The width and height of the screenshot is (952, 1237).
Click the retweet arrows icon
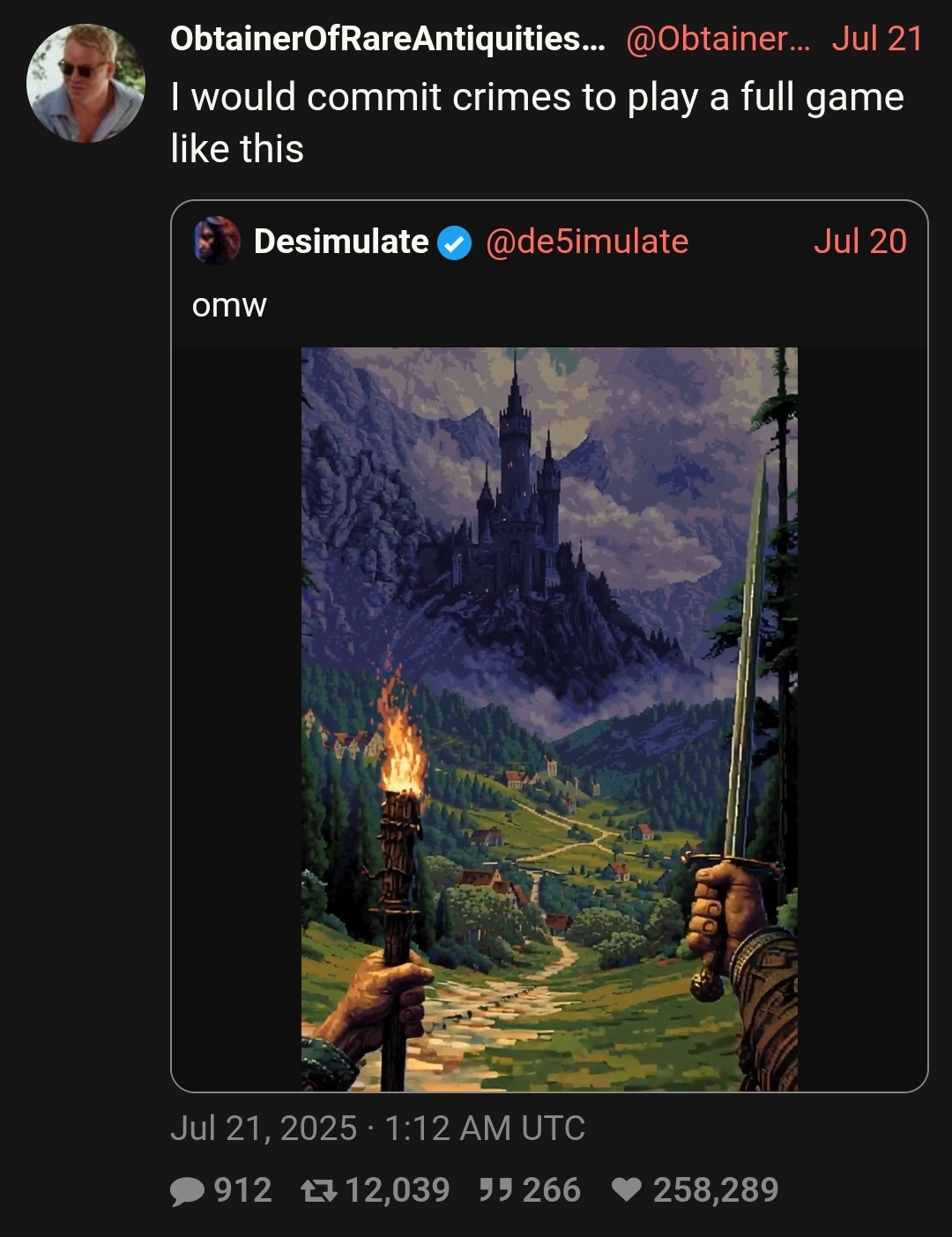click(x=318, y=1191)
